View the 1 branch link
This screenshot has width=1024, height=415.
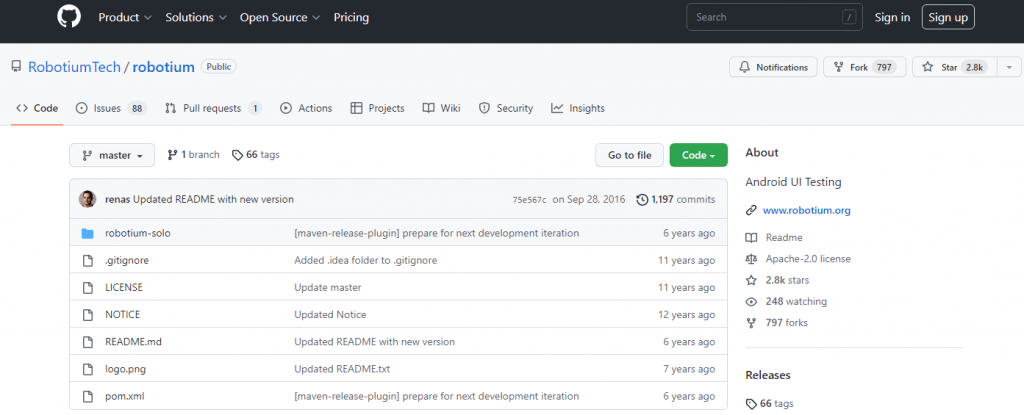coord(193,155)
